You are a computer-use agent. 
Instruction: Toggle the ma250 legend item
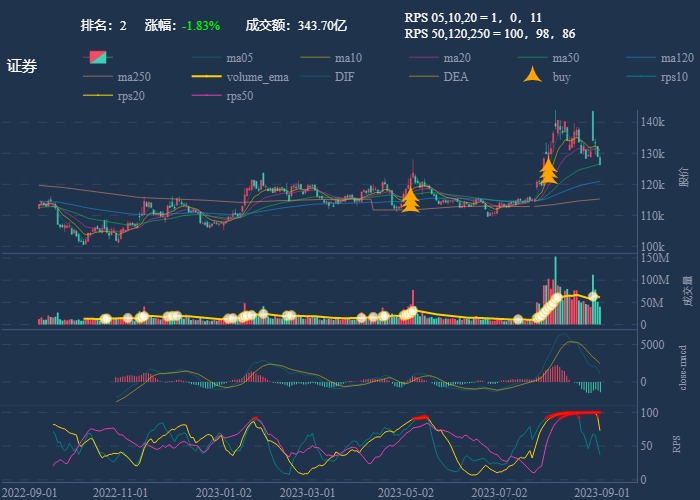coord(96,77)
